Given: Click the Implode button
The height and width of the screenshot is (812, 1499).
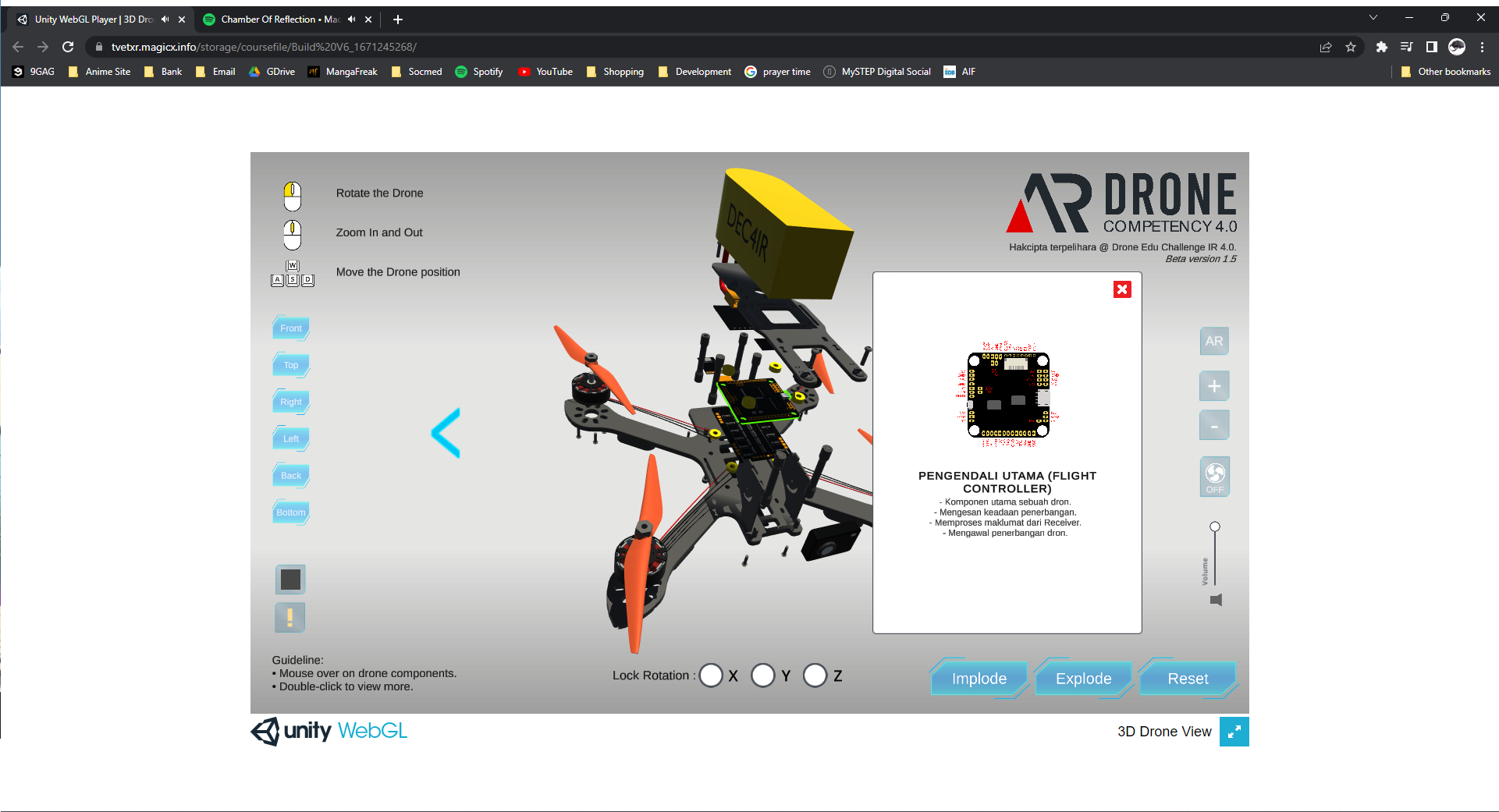Looking at the screenshot, I should [x=979, y=679].
